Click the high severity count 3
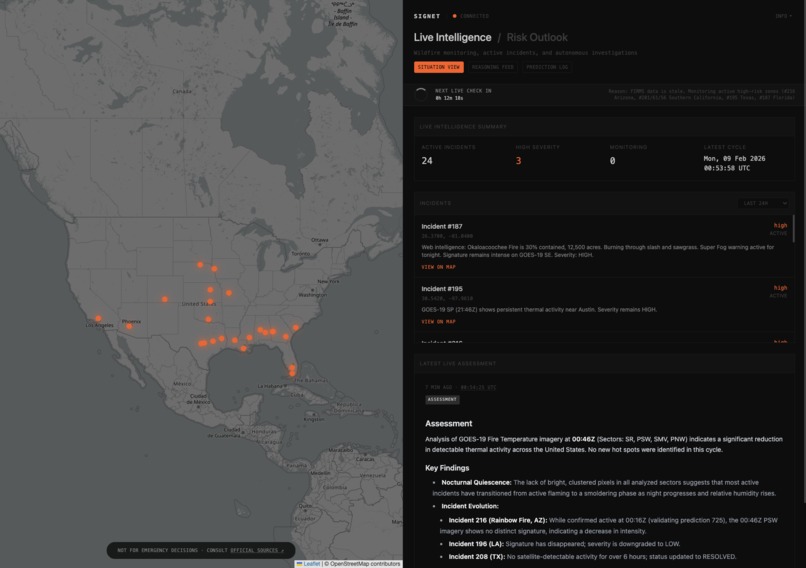Screen dimensions: 806x568 click(518, 161)
